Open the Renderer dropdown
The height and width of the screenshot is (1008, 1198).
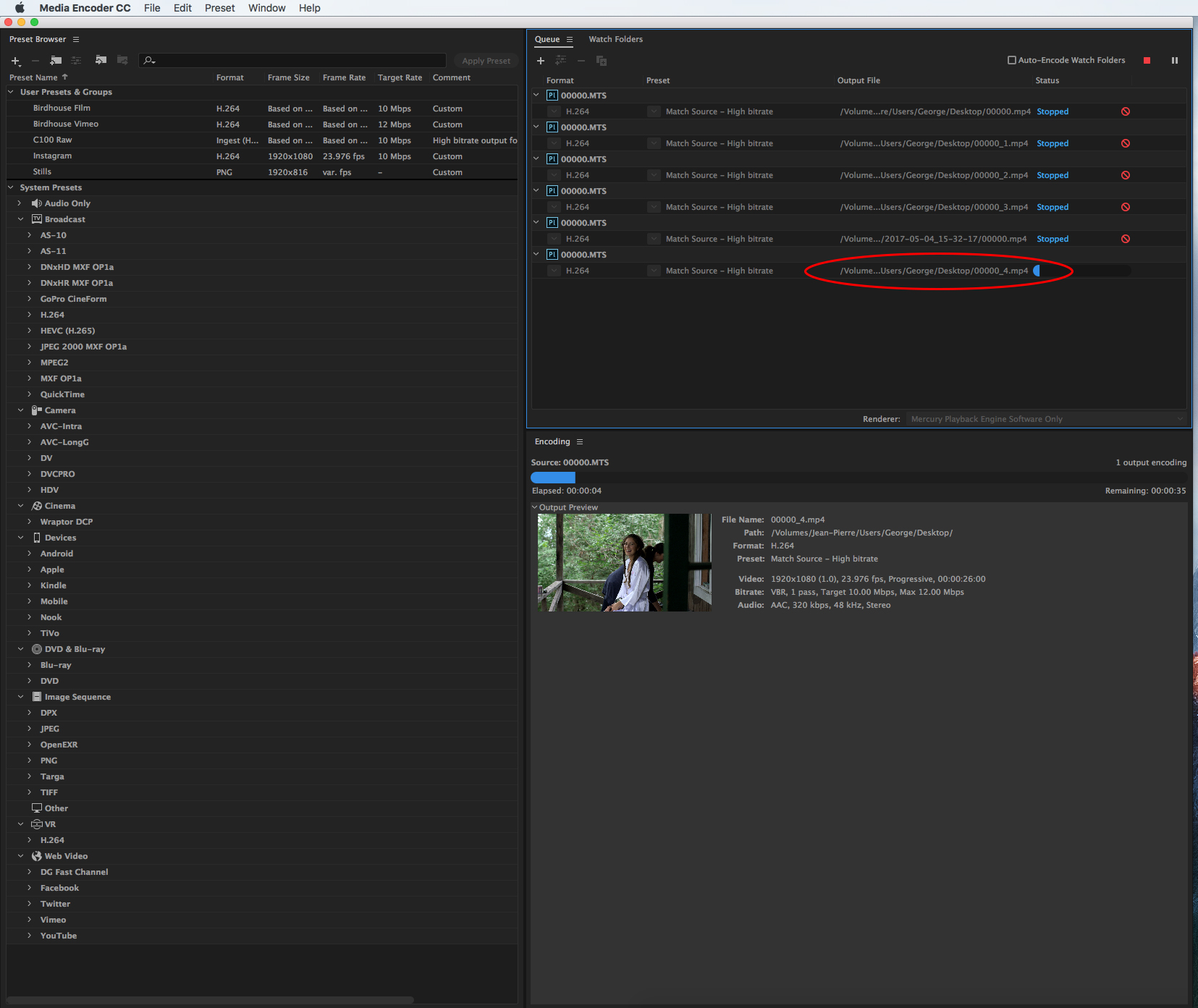tap(1045, 419)
